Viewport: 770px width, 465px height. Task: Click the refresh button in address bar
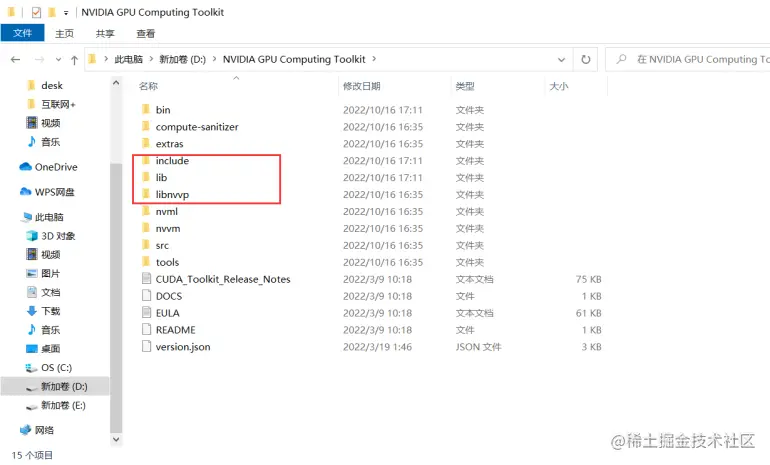pos(585,59)
